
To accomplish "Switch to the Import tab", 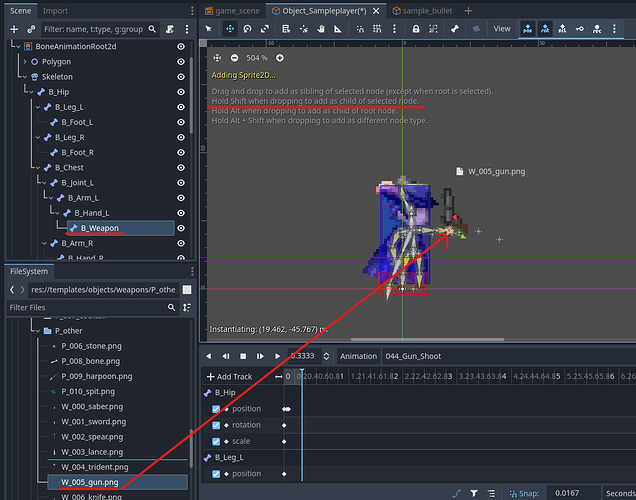I will (55, 10).
